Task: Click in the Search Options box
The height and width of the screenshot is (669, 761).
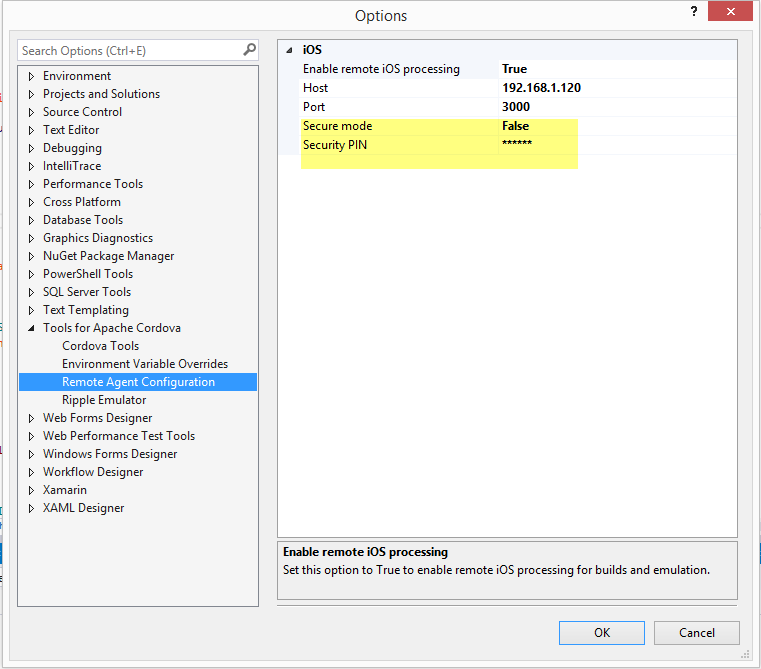Action: [x=128, y=50]
